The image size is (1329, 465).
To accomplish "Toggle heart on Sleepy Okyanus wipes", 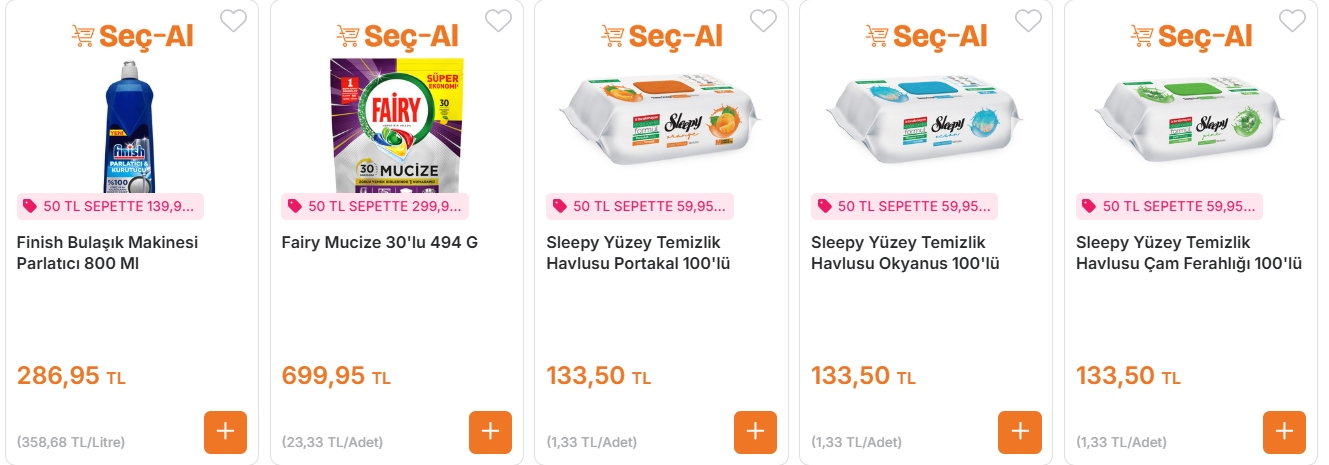I will pyautogui.click(x=1028, y=20).
